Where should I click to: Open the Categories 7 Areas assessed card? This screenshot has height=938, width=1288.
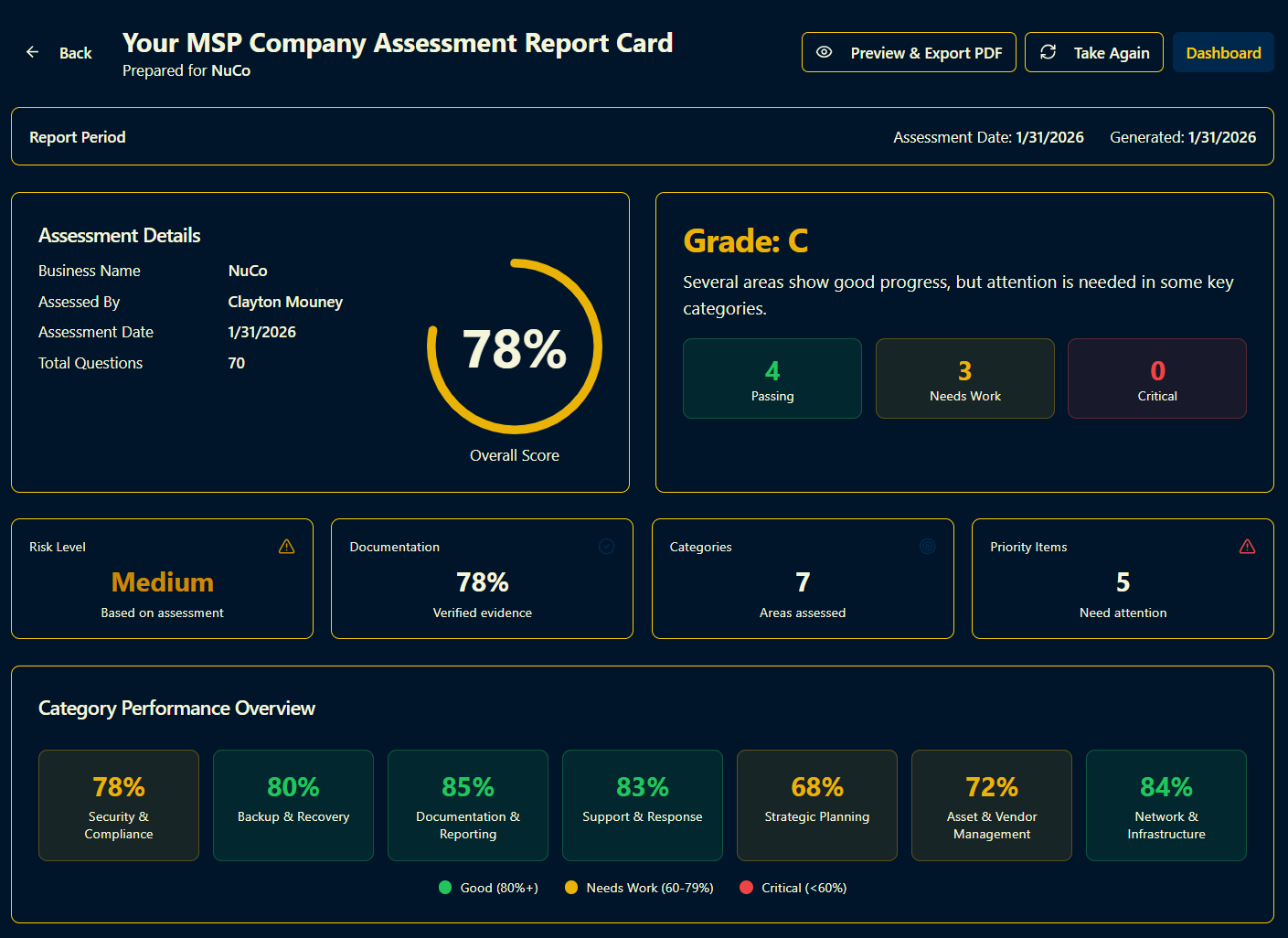[x=803, y=579]
